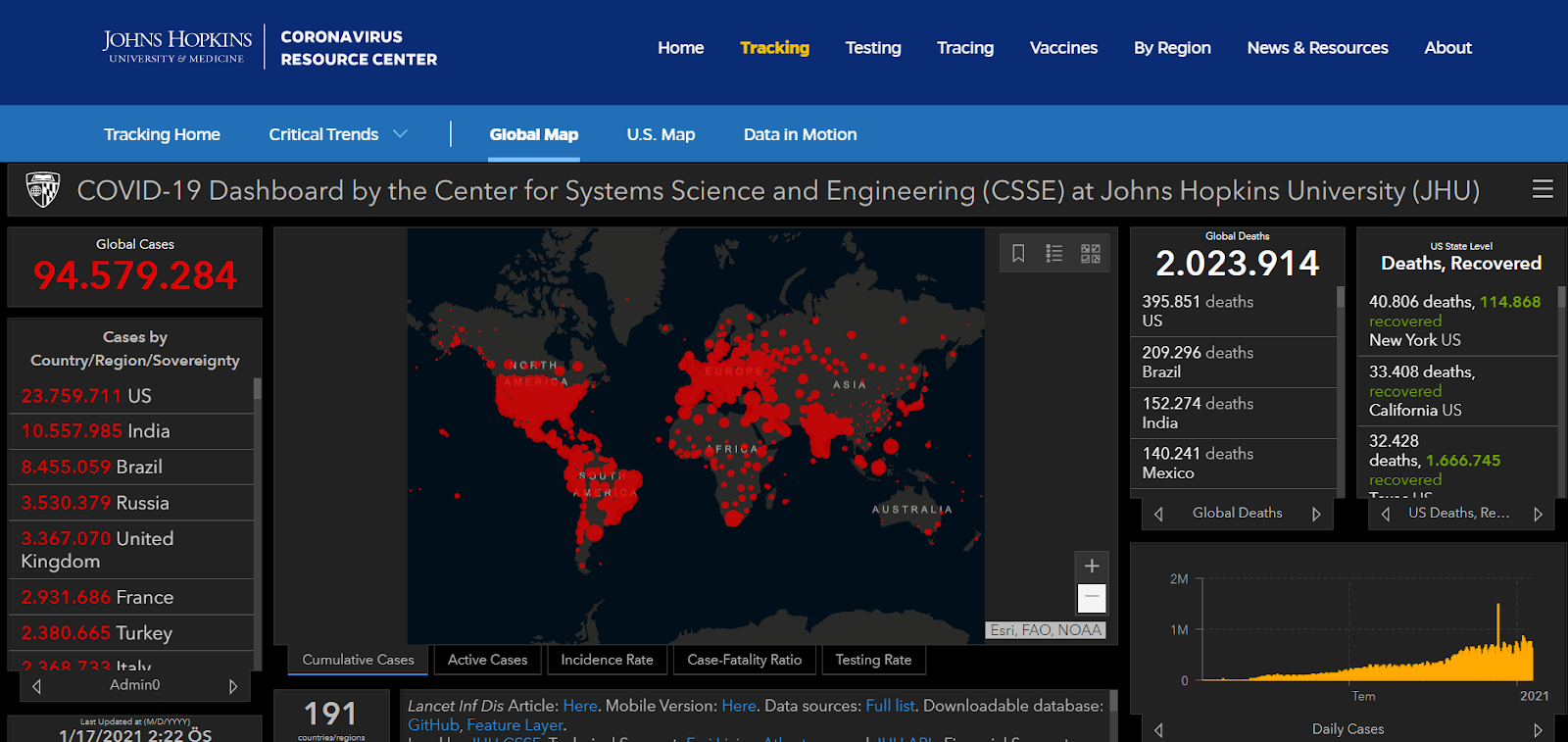
Task: Click the Johns Hopkins shield logo
Action: (43, 189)
